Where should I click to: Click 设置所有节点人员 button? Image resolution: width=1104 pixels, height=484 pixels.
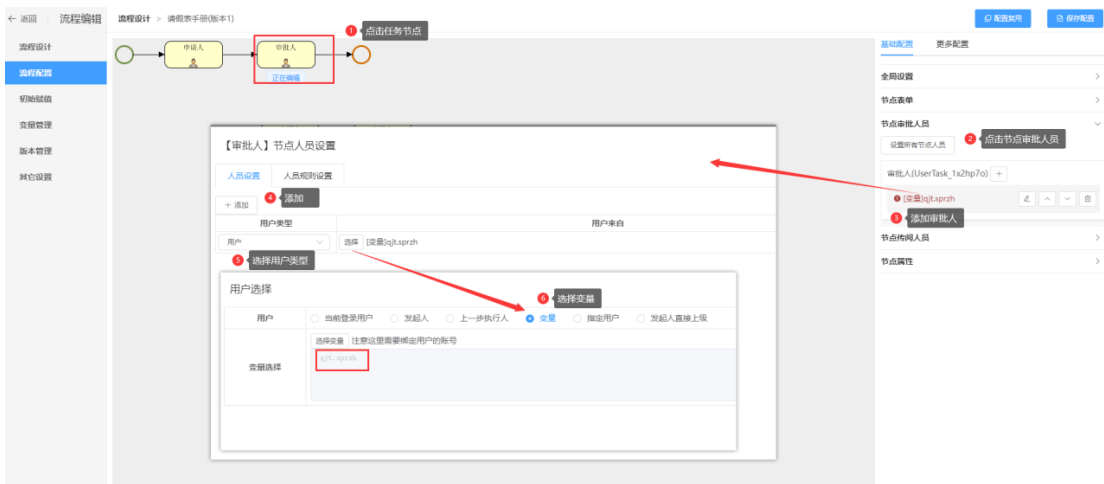tap(917, 145)
